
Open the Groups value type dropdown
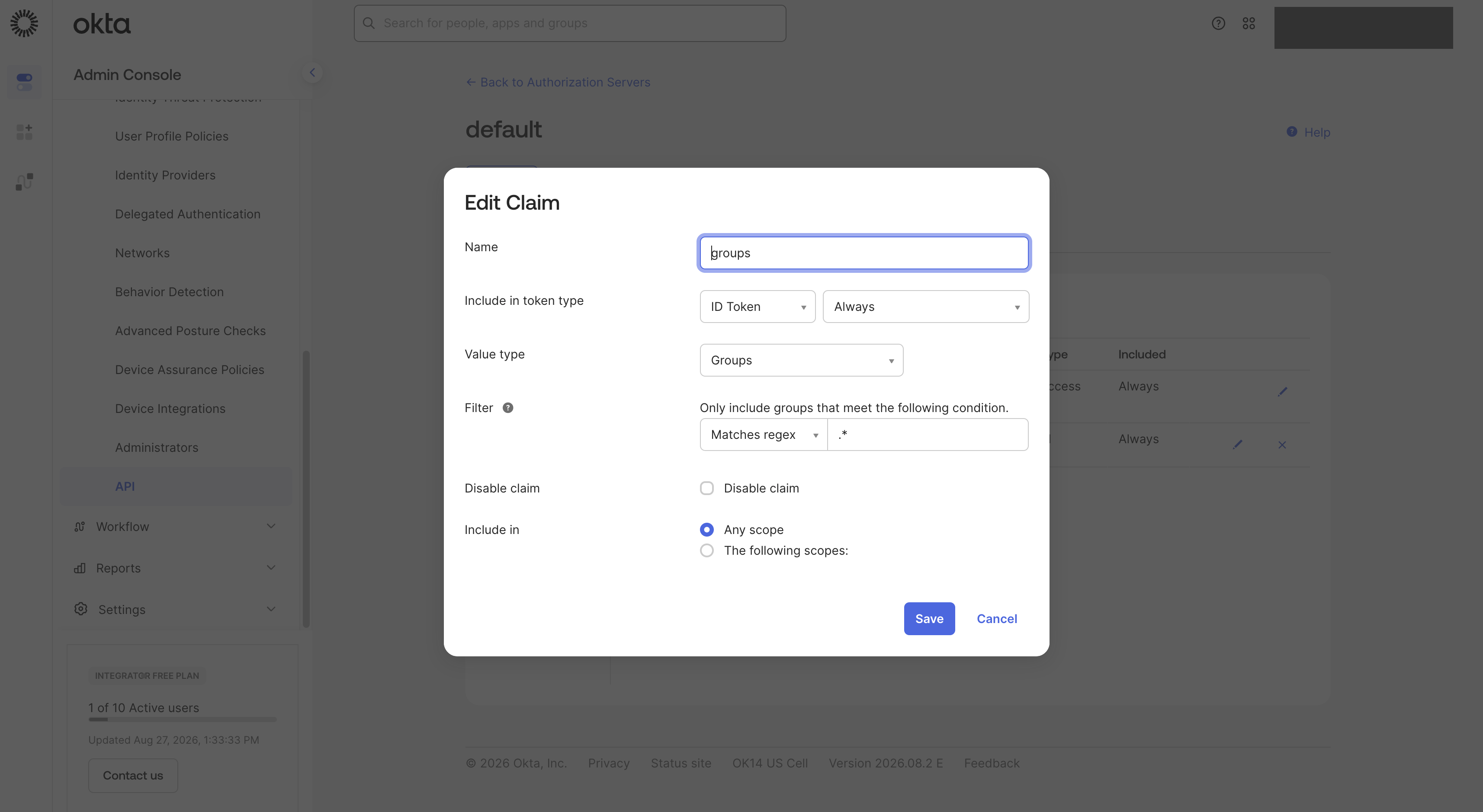[x=801, y=360]
